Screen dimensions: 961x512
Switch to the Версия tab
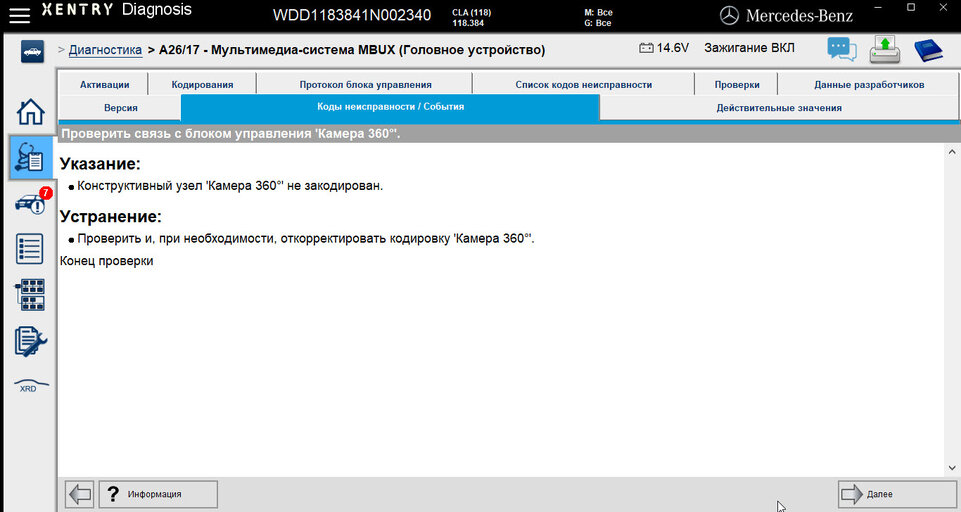(121, 107)
